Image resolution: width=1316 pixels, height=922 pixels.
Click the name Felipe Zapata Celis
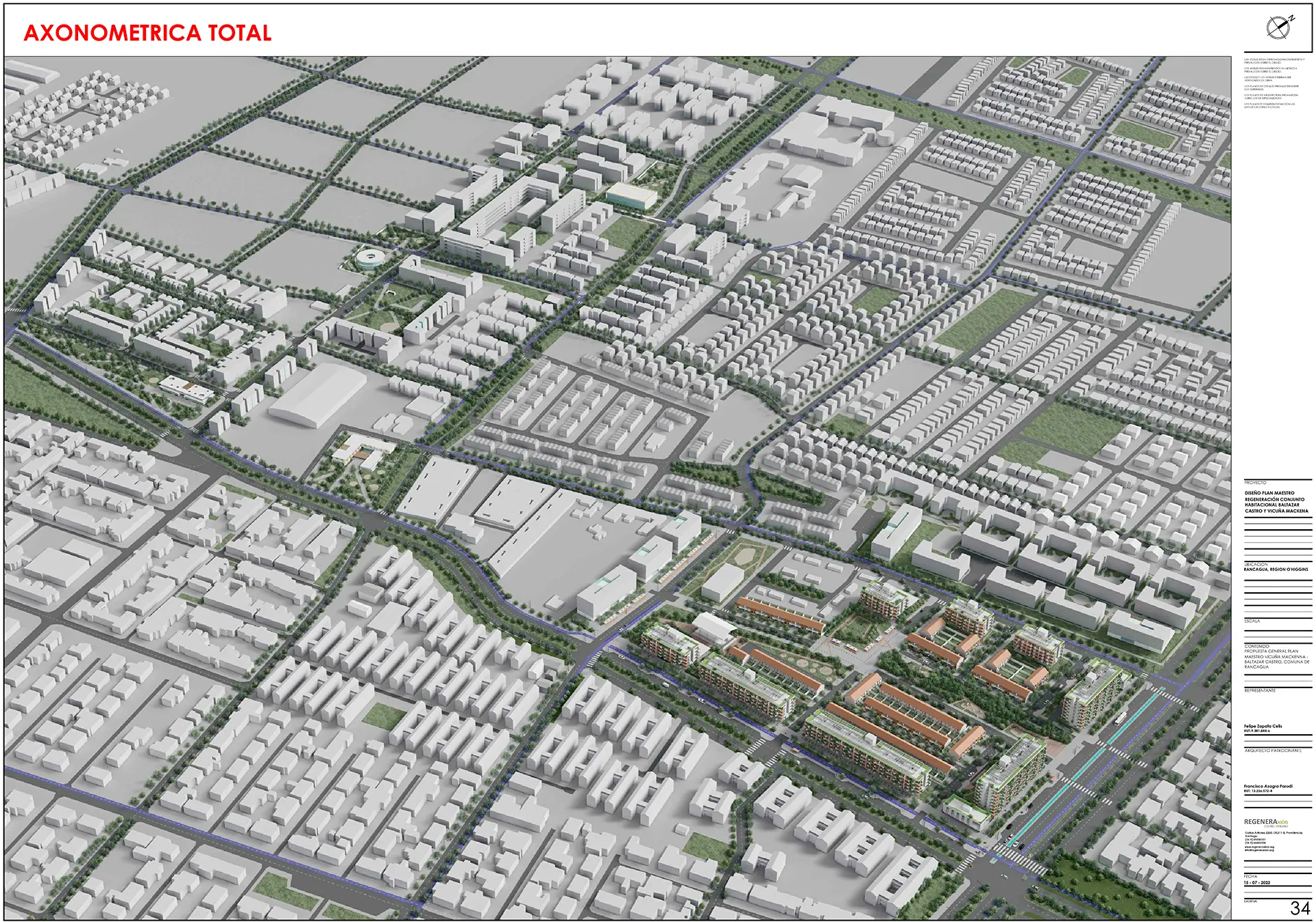point(1263,726)
